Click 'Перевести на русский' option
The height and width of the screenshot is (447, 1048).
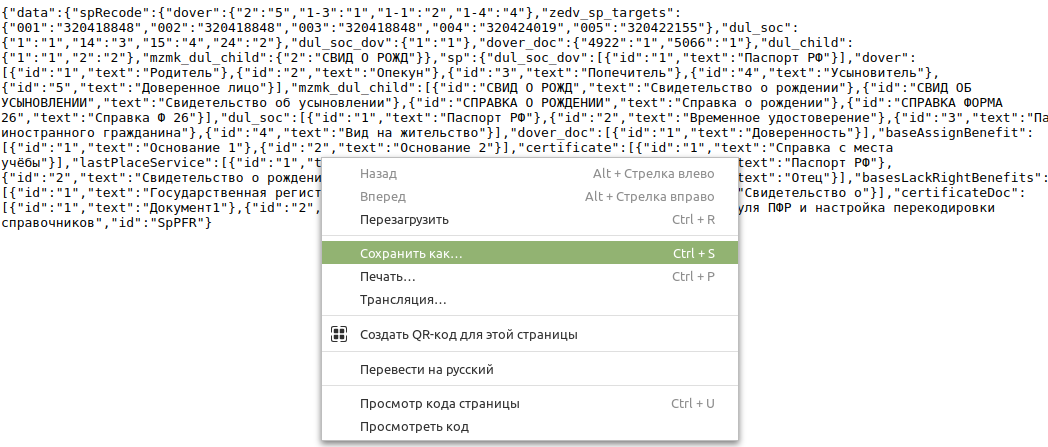[427, 369]
